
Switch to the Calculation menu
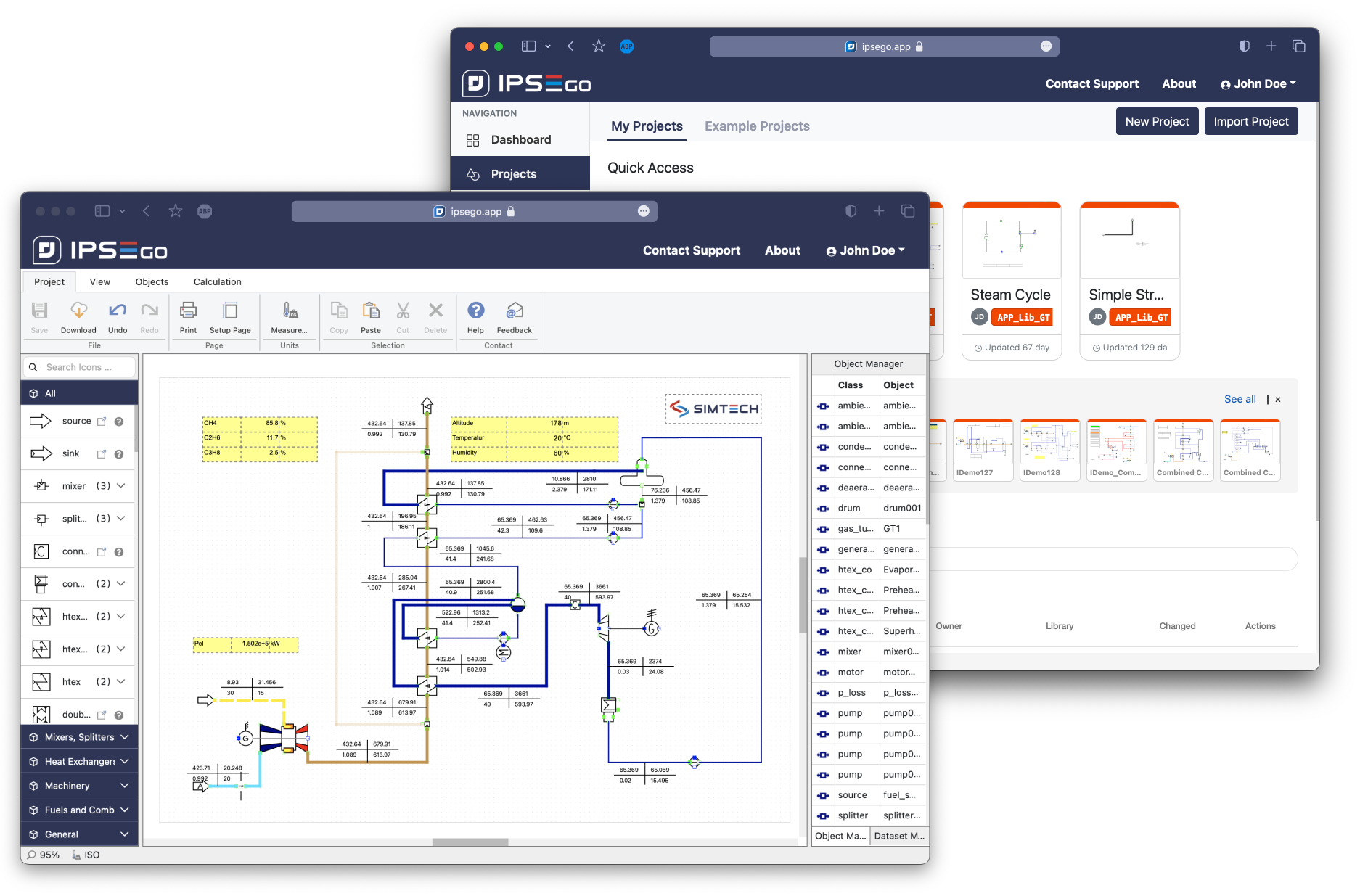coord(217,281)
